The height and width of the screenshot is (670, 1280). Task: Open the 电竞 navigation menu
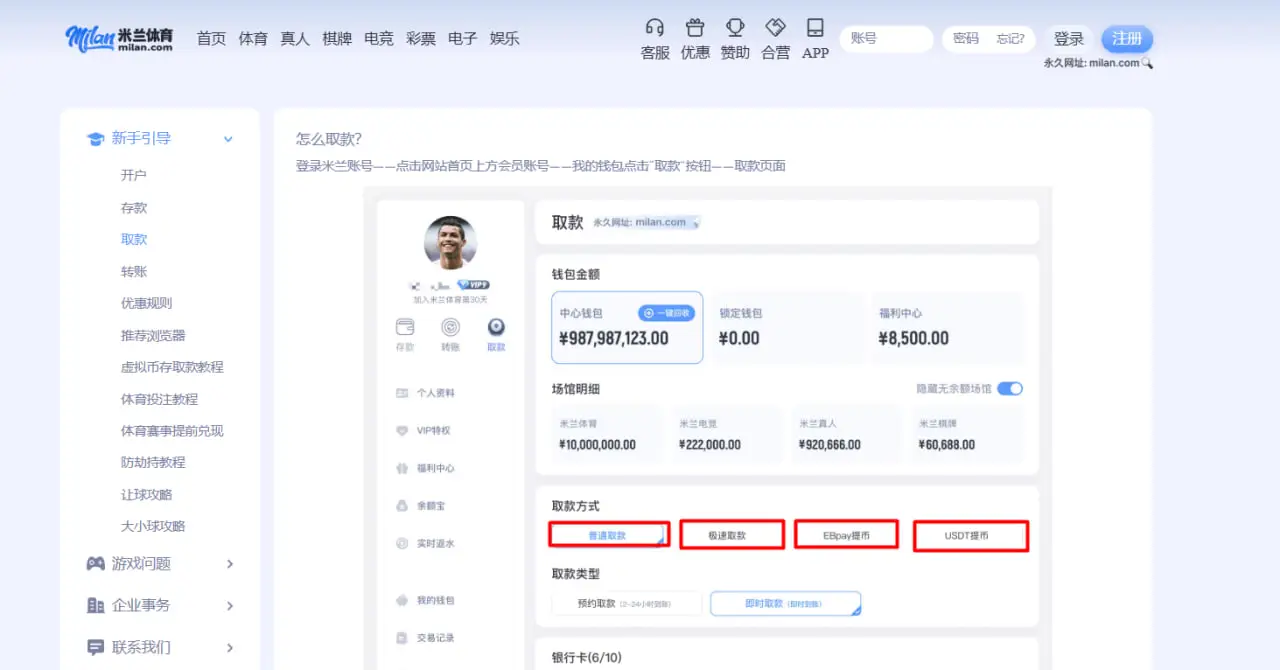click(379, 38)
